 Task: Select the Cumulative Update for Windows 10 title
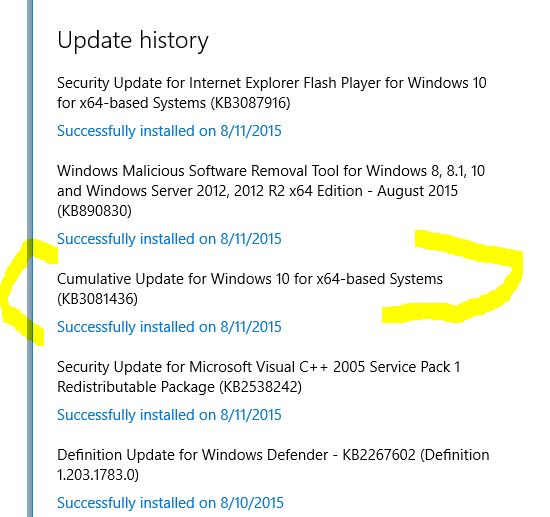tap(250, 289)
